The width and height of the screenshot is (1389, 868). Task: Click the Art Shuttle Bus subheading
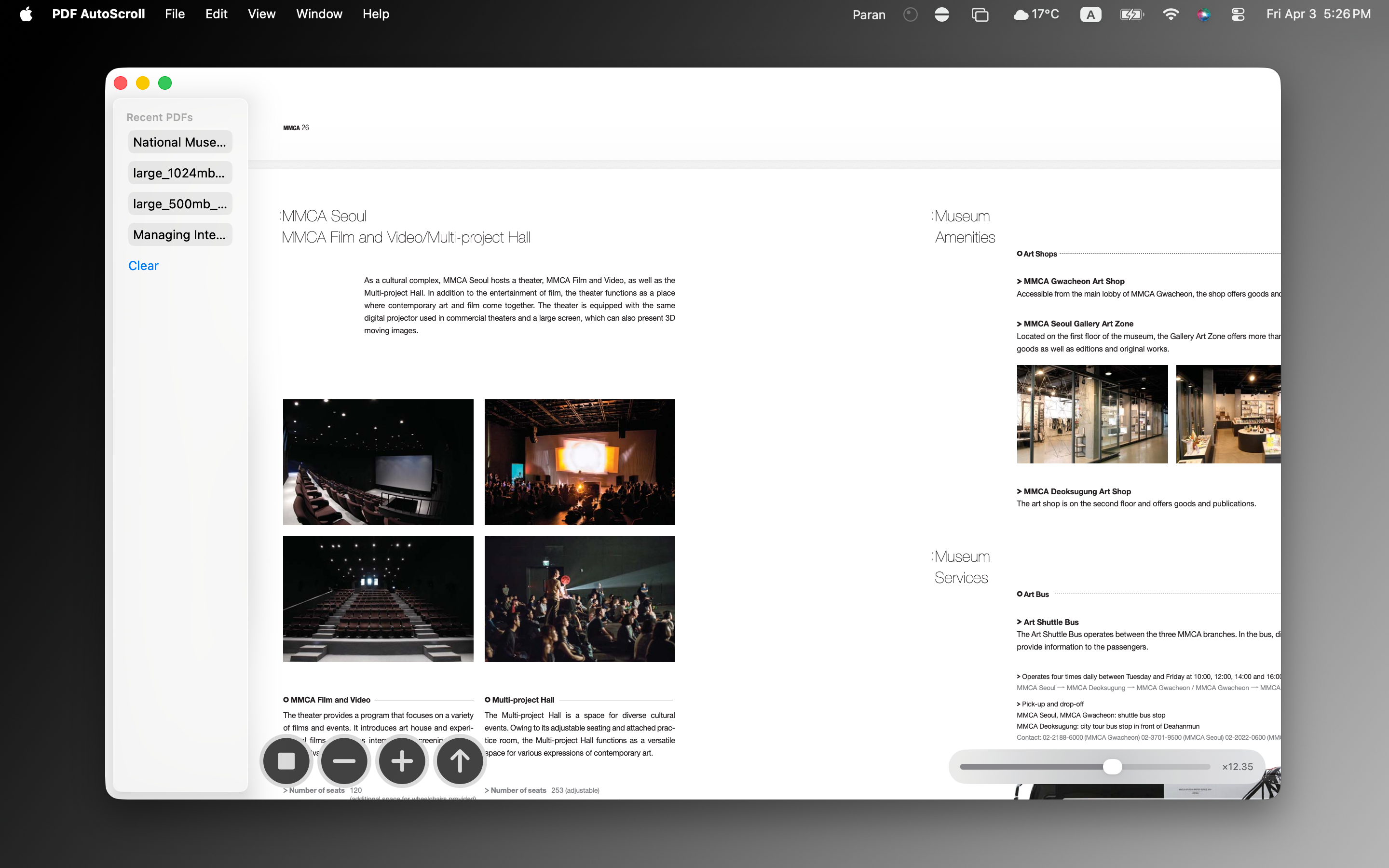(x=1048, y=622)
